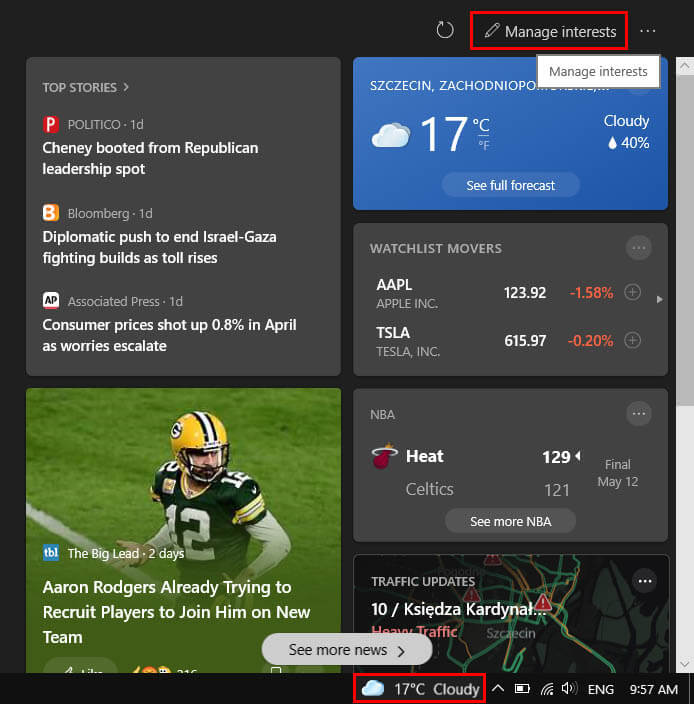
Task: Click See full forecast button
Action: point(510,185)
